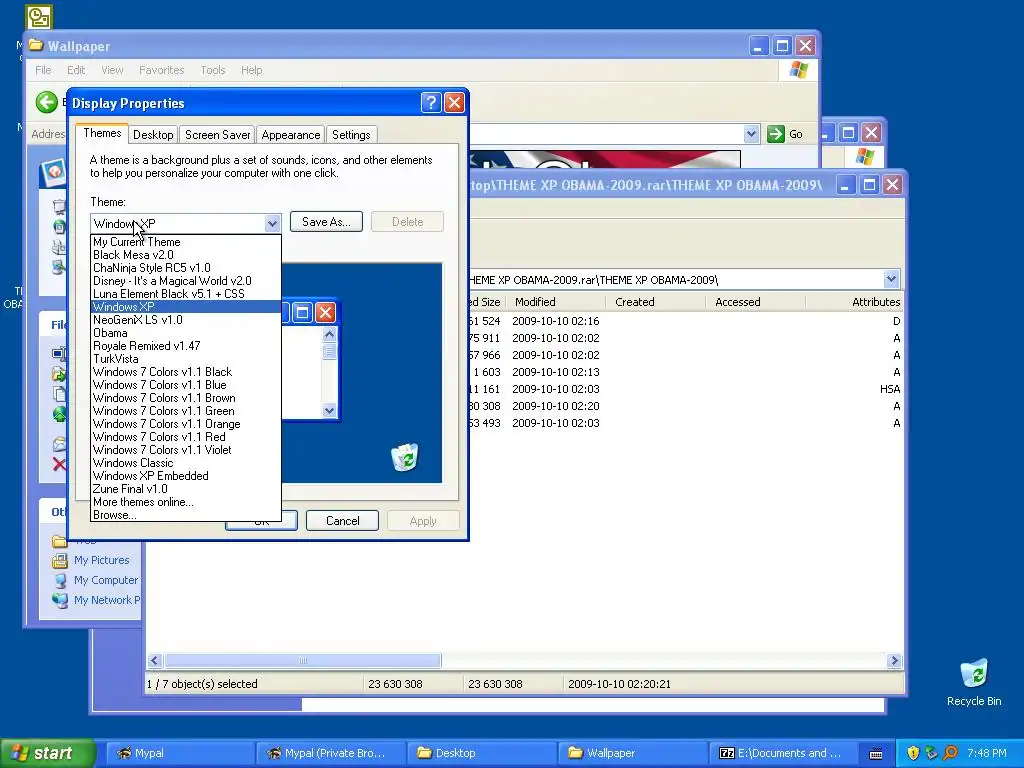Select Windows 7 Colors v1.1 Brown
Image resolution: width=1024 pixels, height=768 pixels.
click(x=185, y=398)
